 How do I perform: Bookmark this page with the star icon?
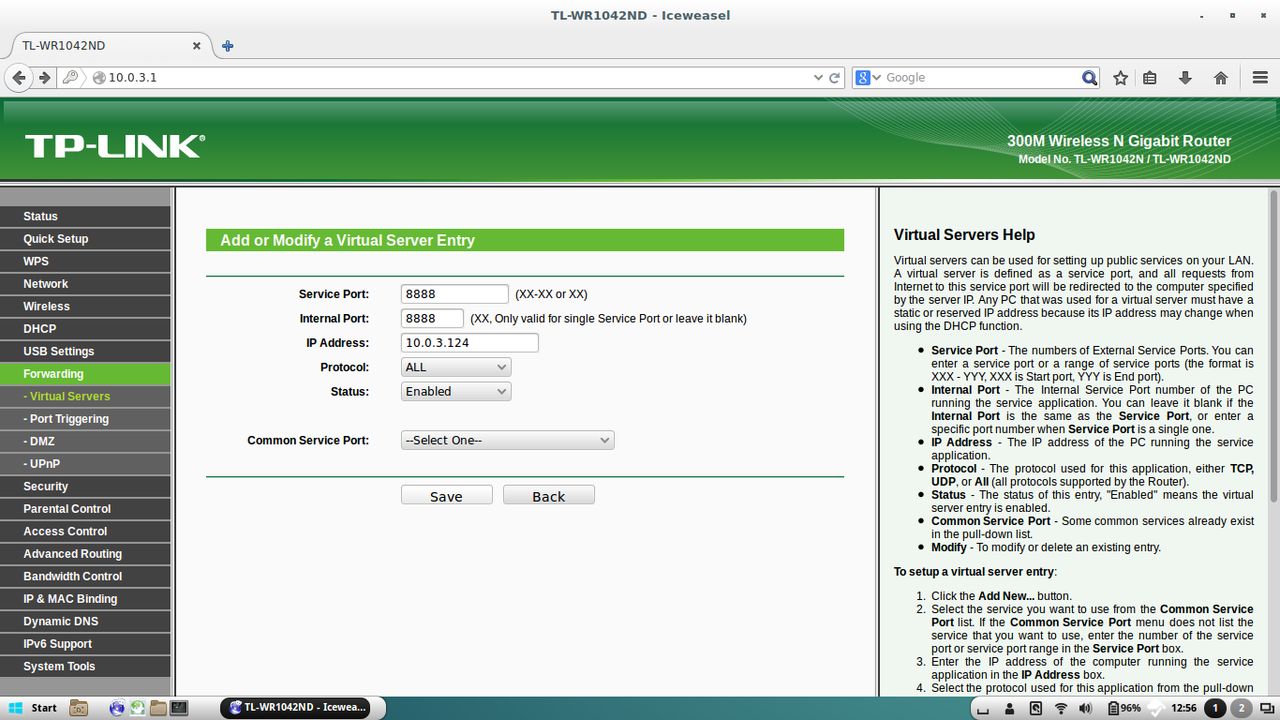pos(1121,77)
